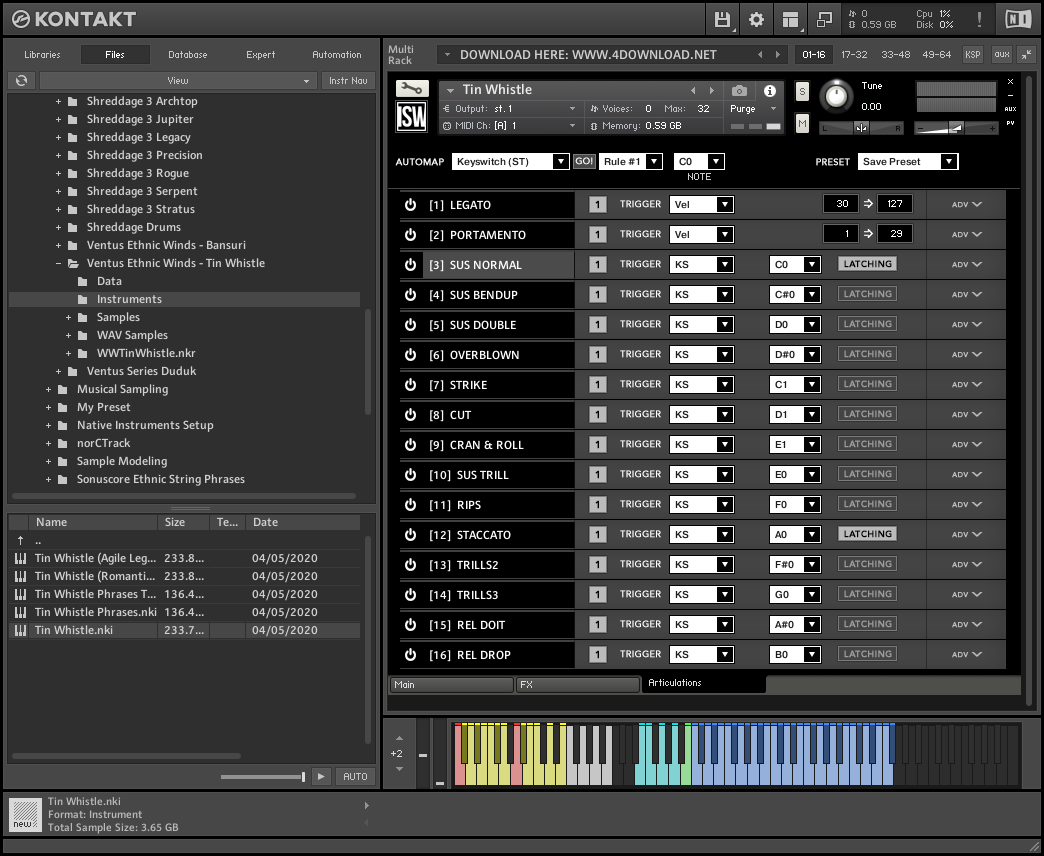Open LEGATO trigger Vel dropdown

click(x=701, y=204)
